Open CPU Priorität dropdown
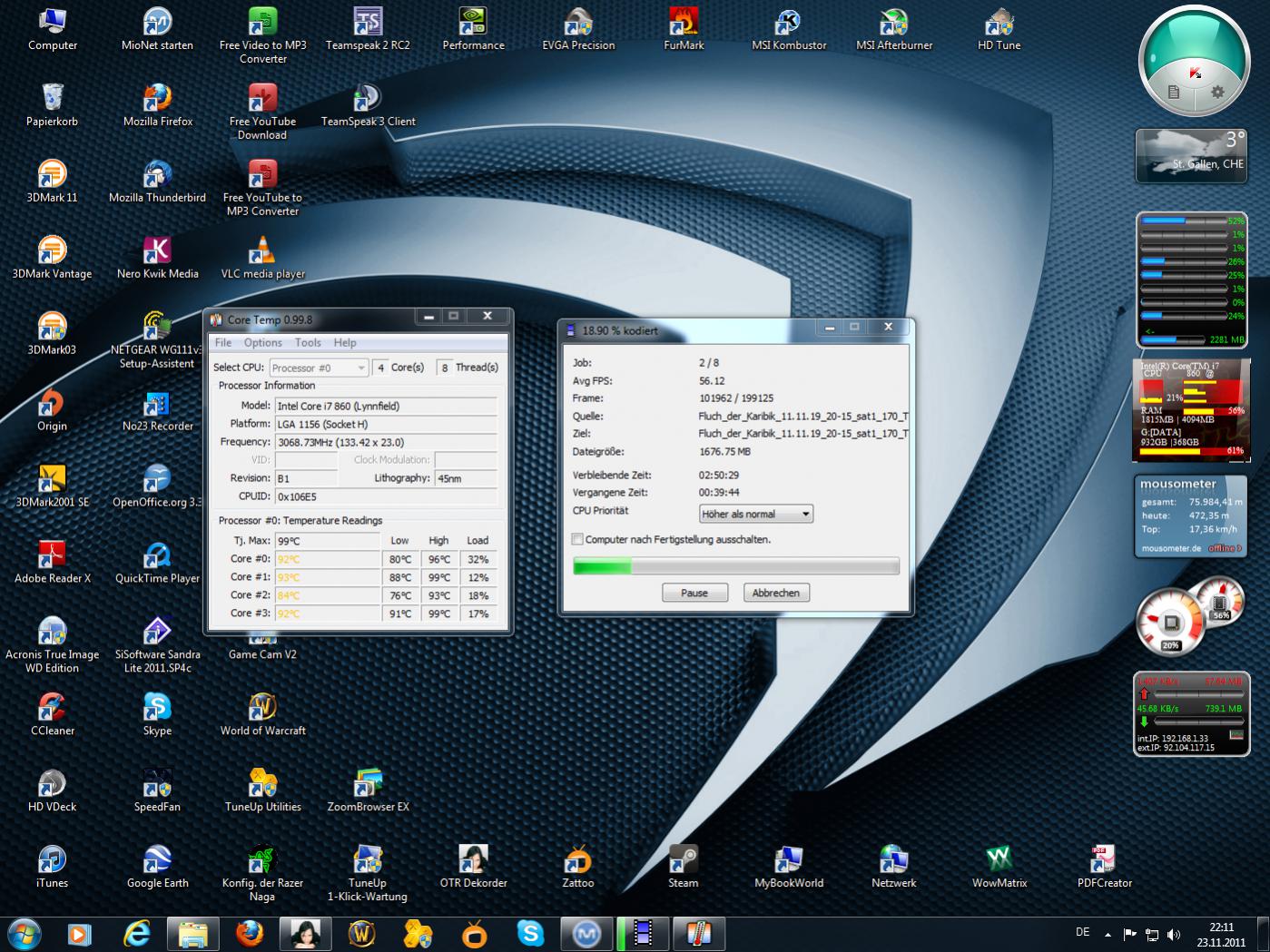The image size is (1270, 952). [755, 514]
